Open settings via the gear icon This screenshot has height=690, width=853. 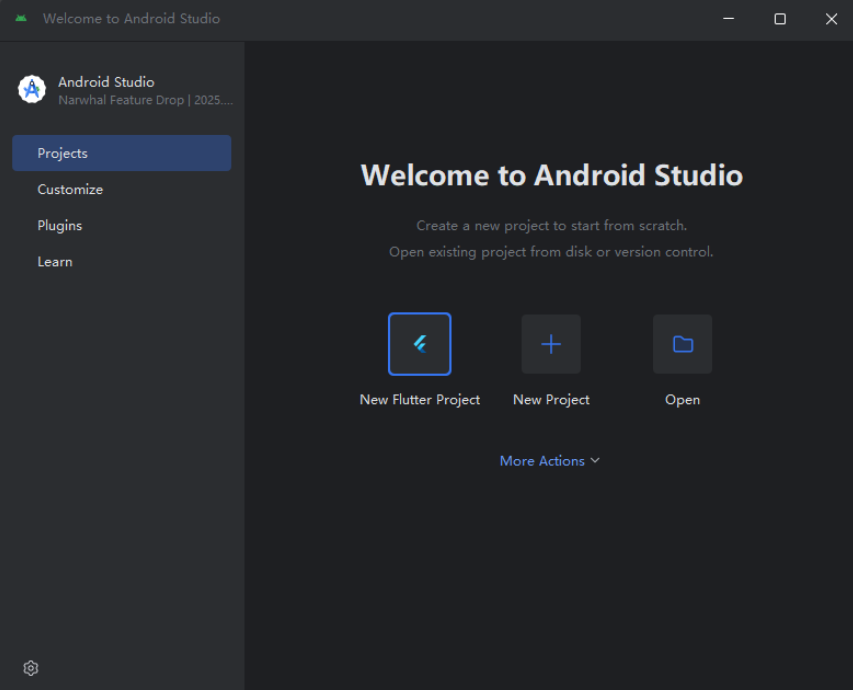pos(31,668)
